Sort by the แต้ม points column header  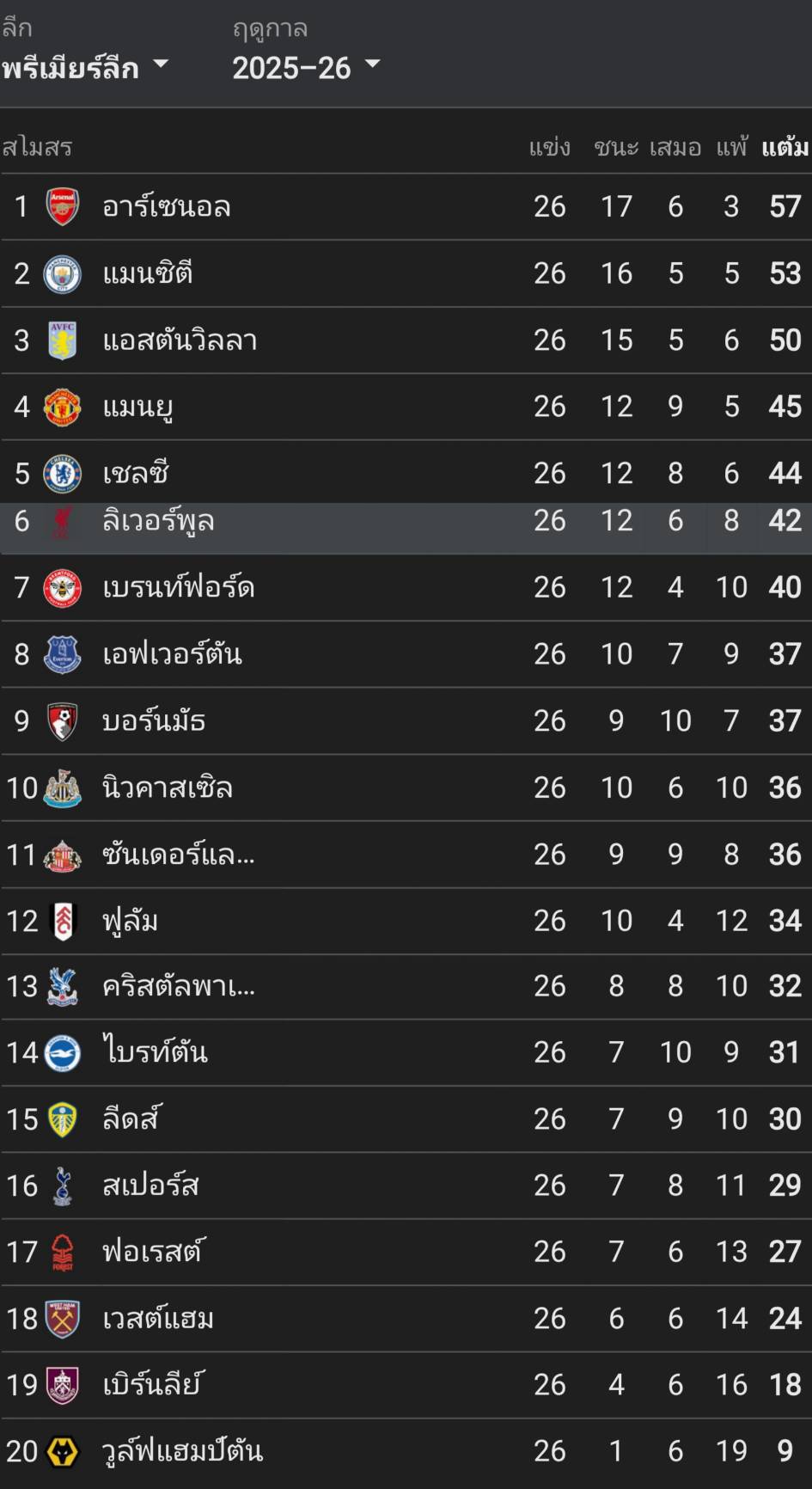[785, 148]
